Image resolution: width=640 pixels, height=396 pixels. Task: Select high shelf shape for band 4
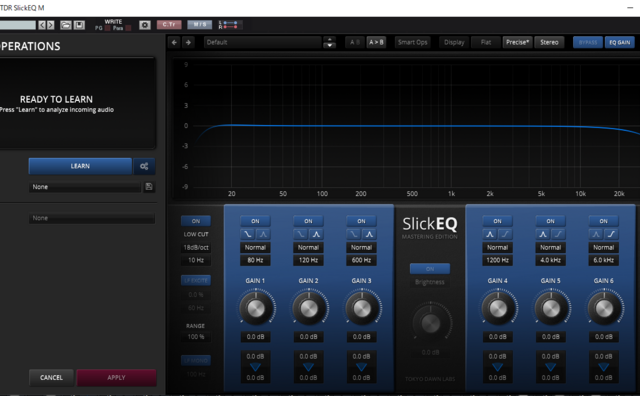(505, 234)
